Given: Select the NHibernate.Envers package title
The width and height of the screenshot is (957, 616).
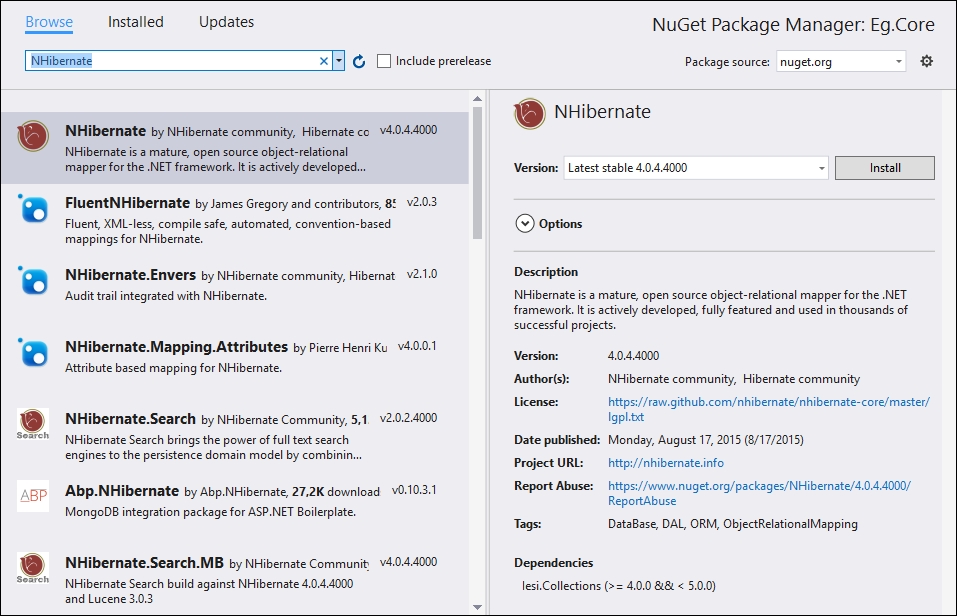Looking at the screenshot, I should coord(131,275).
